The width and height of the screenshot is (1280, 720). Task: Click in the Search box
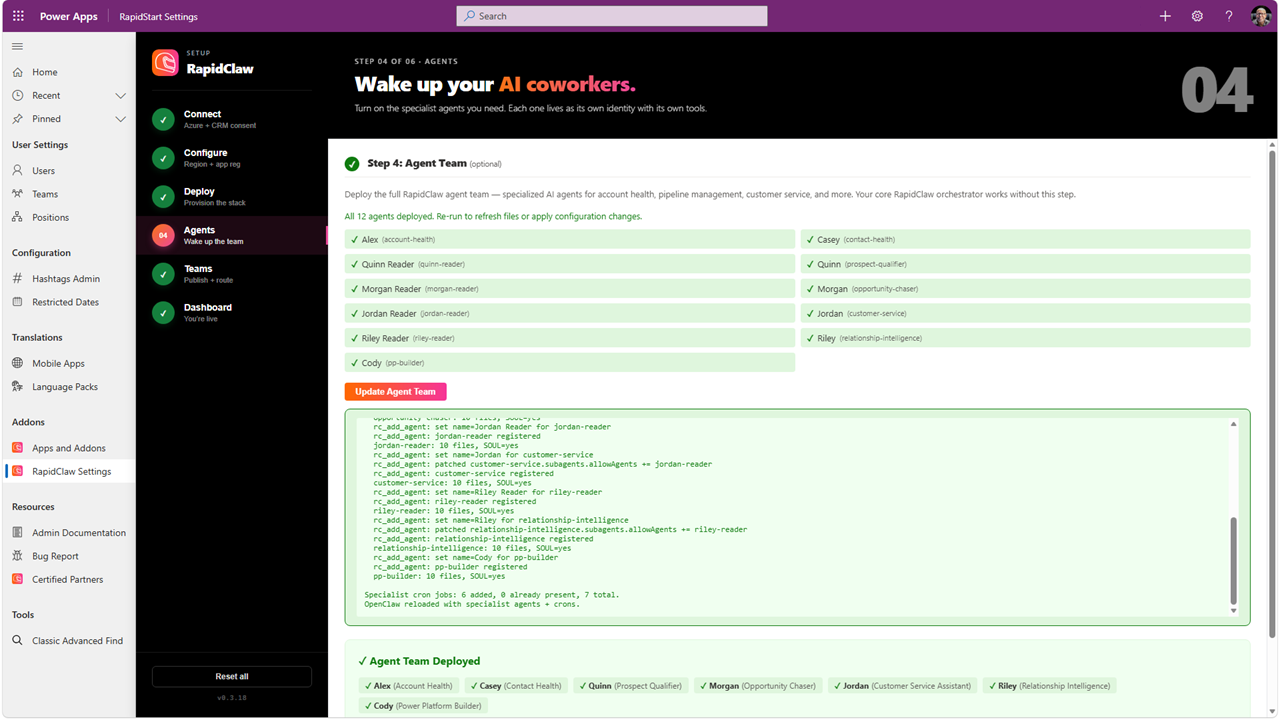click(x=612, y=16)
